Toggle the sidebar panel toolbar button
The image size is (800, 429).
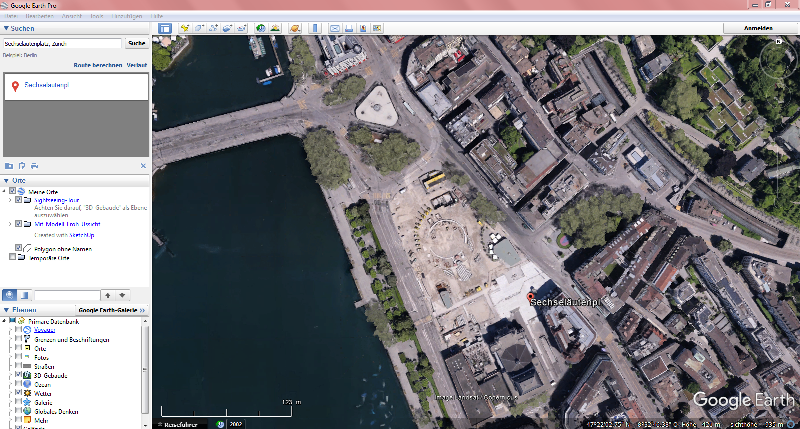[x=165, y=28]
